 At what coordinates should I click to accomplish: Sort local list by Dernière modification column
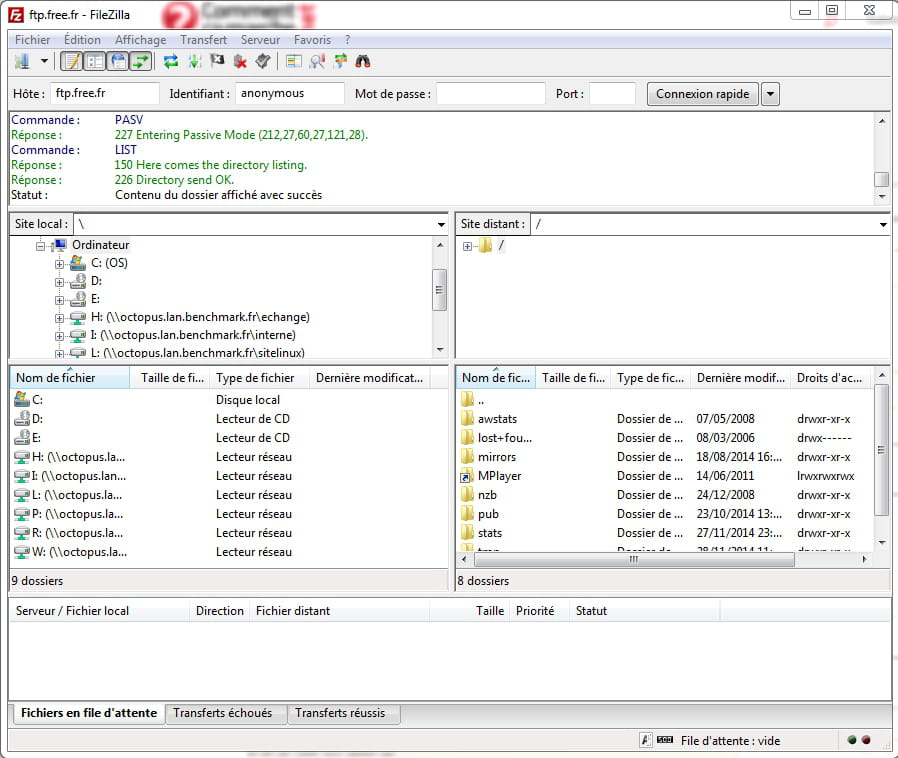click(x=370, y=378)
